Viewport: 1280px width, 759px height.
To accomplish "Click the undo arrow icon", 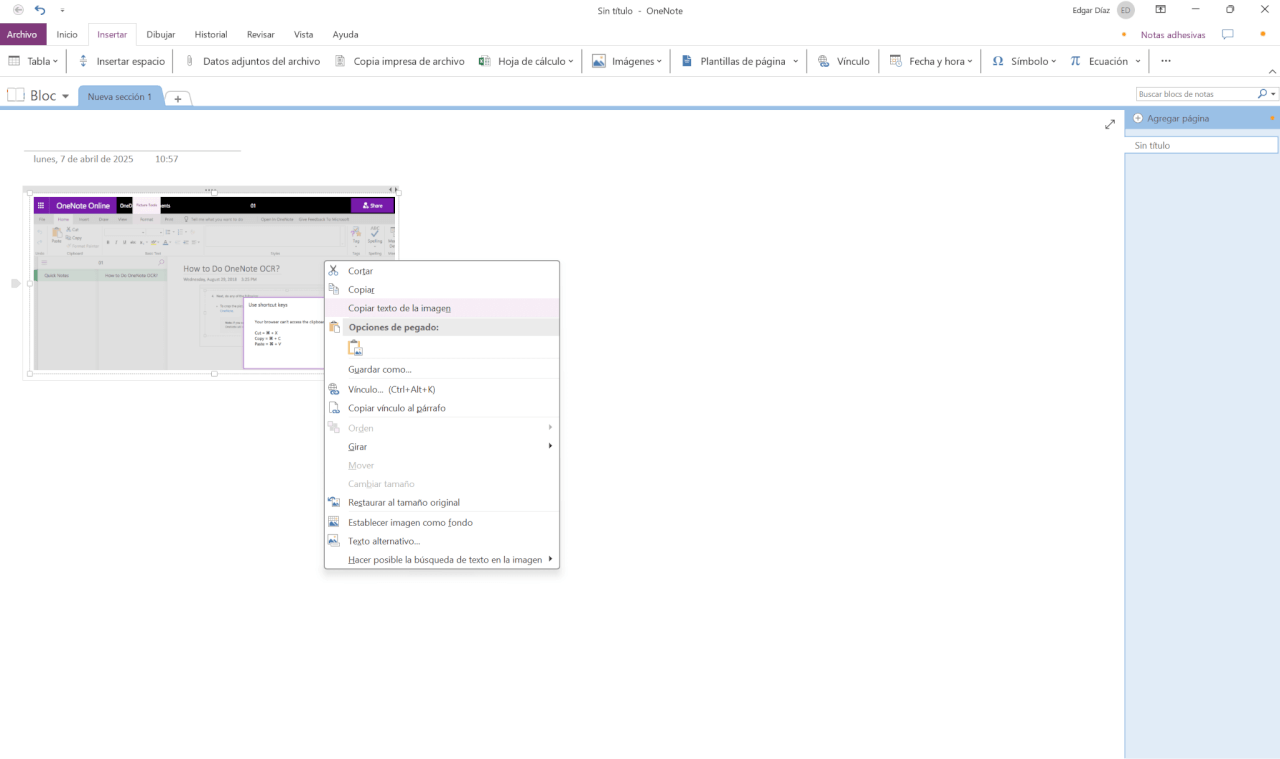I will tap(40, 10).
